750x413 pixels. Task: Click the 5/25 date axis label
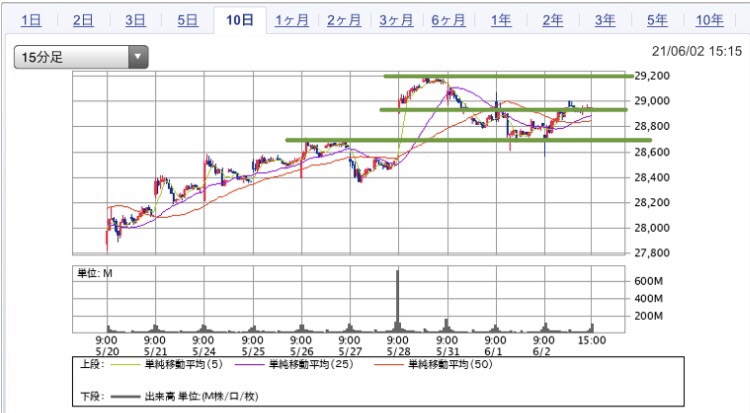[253, 351]
